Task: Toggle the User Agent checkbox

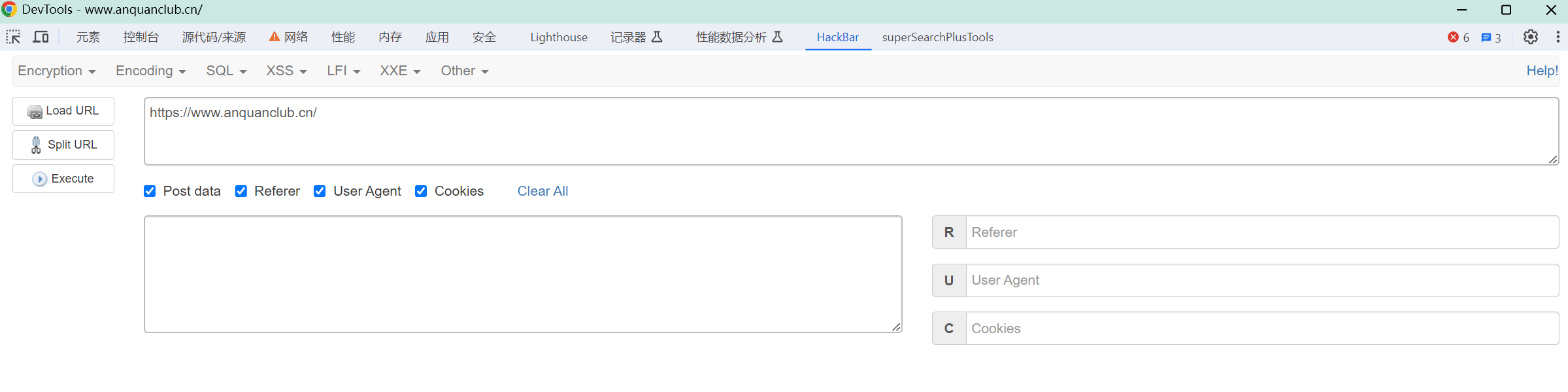Action: [x=320, y=191]
